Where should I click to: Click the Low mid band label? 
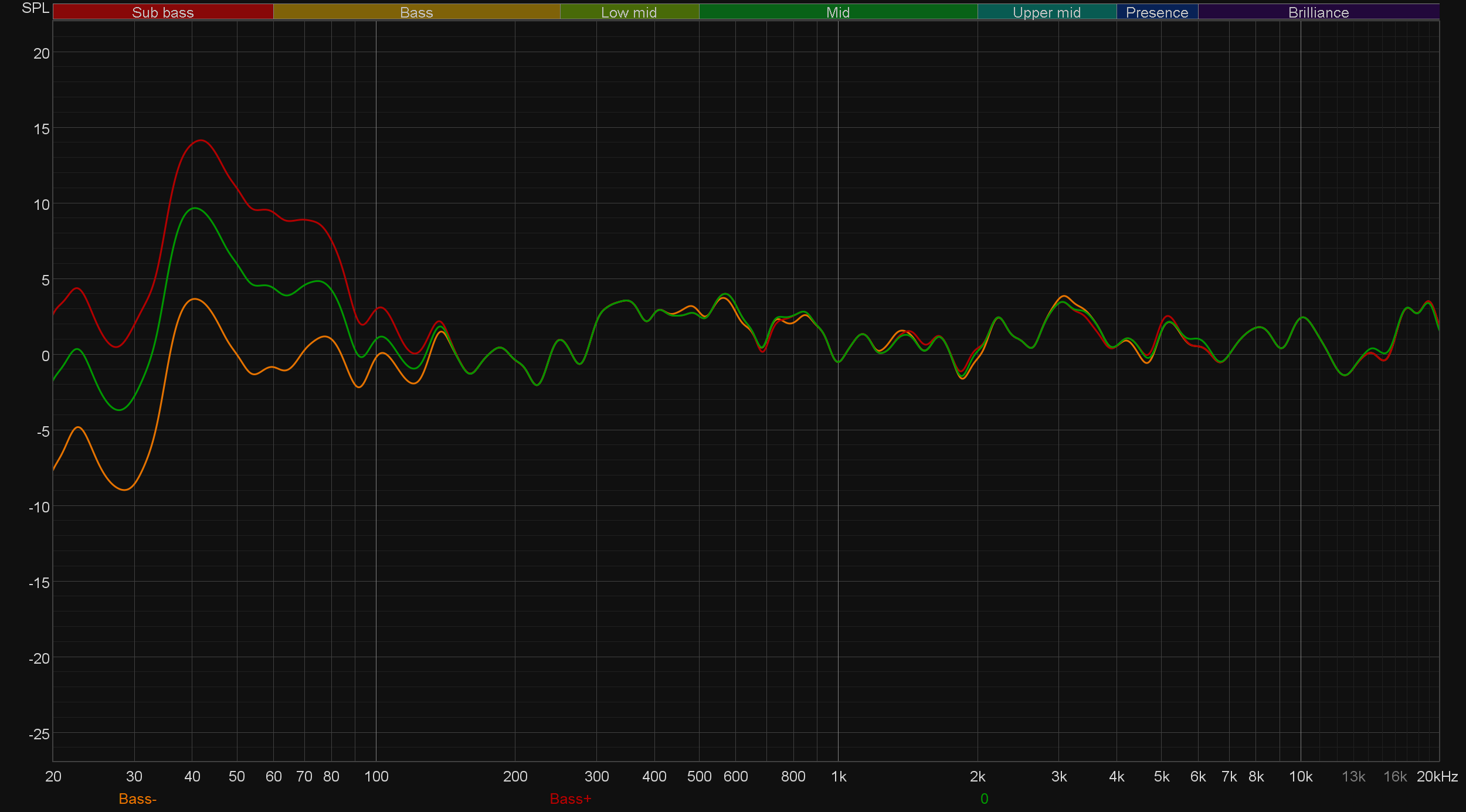pos(629,12)
